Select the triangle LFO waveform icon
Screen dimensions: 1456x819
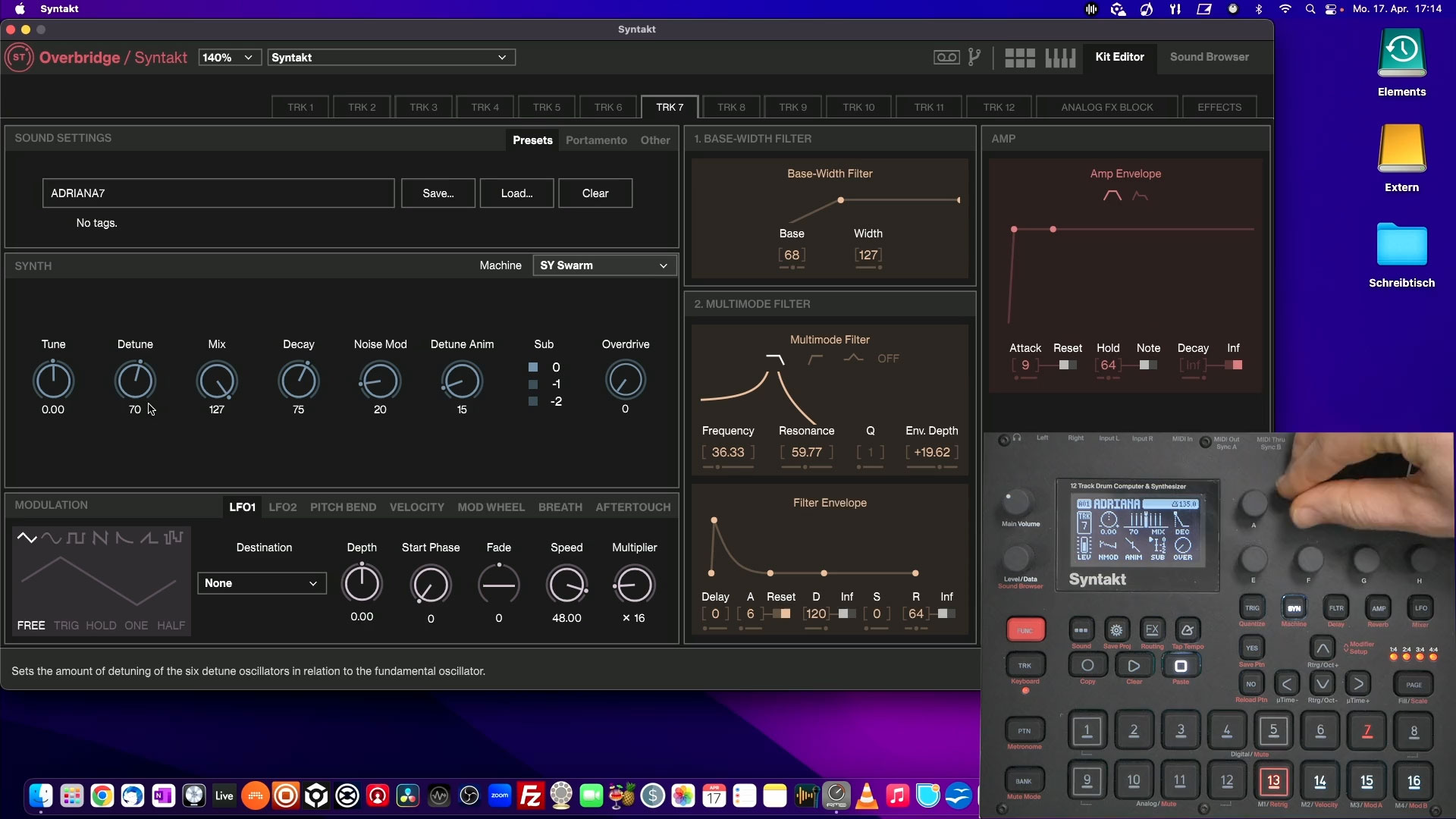pos(27,538)
